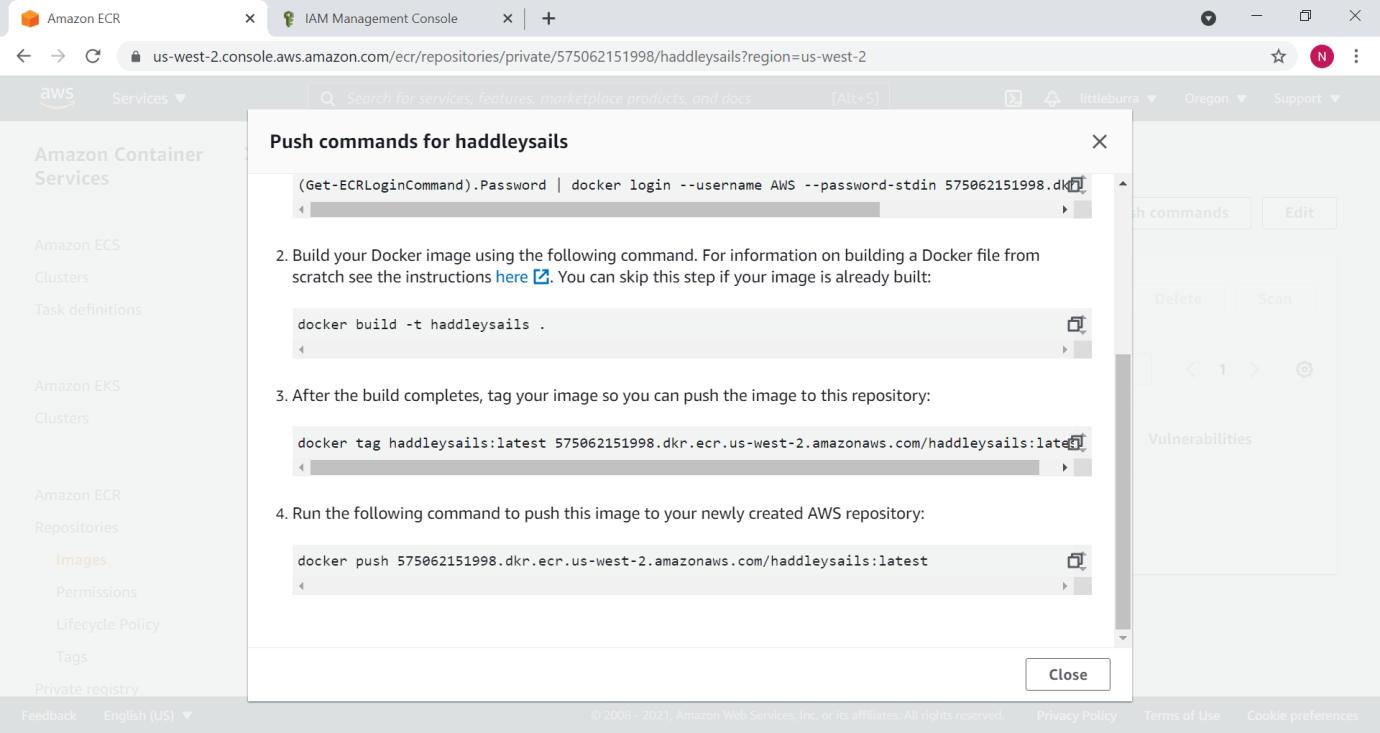This screenshot has height=733, width=1380.
Task: Click the browser address bar URL
Action: click(509, 56)
